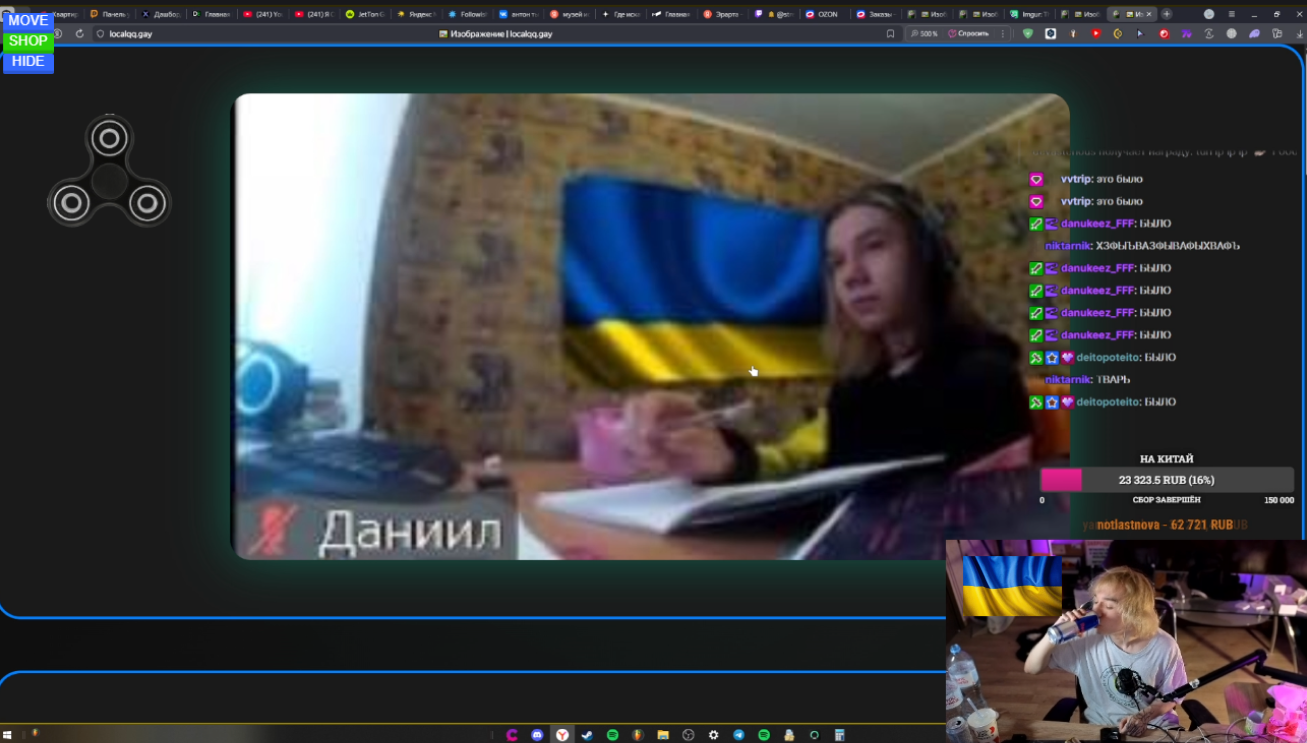Open the file explorer folder from the taskbar

tap(662, 733)
